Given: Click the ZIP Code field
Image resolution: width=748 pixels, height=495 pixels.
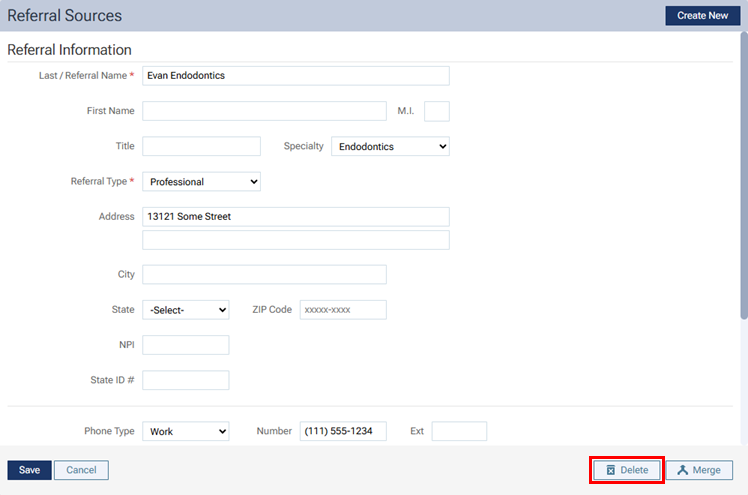Looking at the screenshot, I should point(343,310).
